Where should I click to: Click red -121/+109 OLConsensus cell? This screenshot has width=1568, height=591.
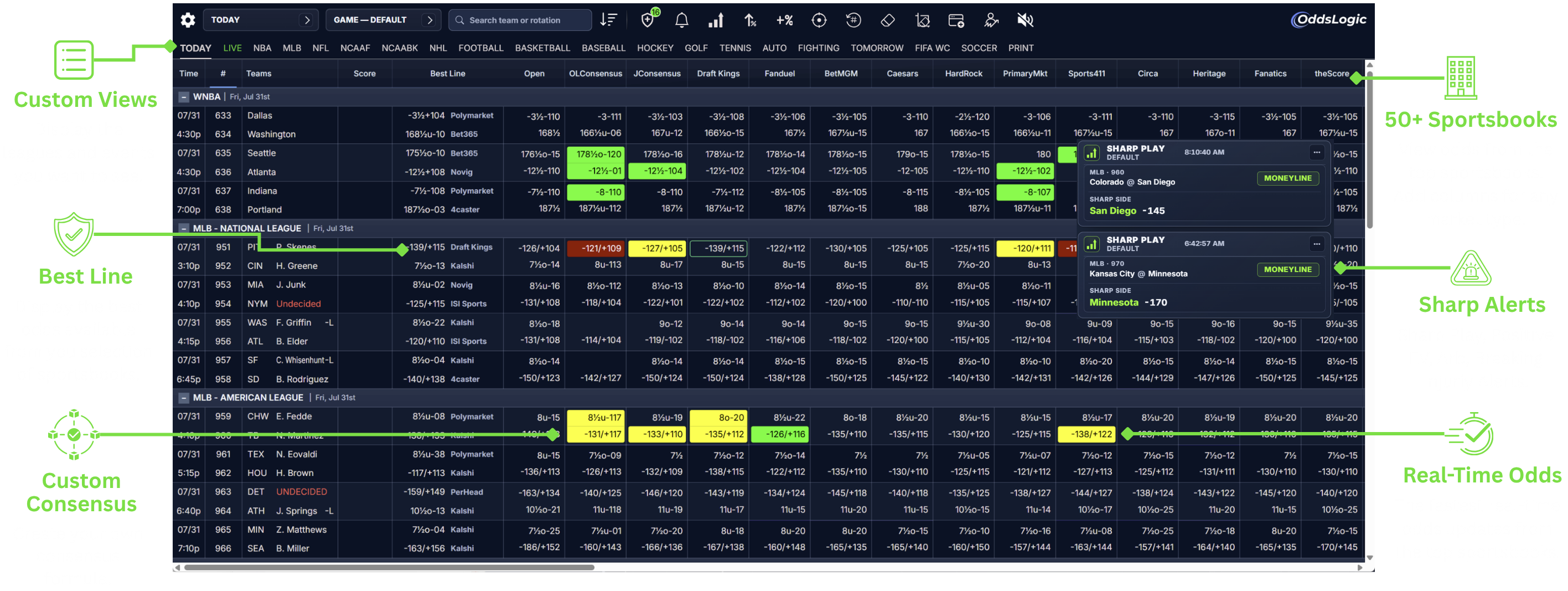coord(596,249)
